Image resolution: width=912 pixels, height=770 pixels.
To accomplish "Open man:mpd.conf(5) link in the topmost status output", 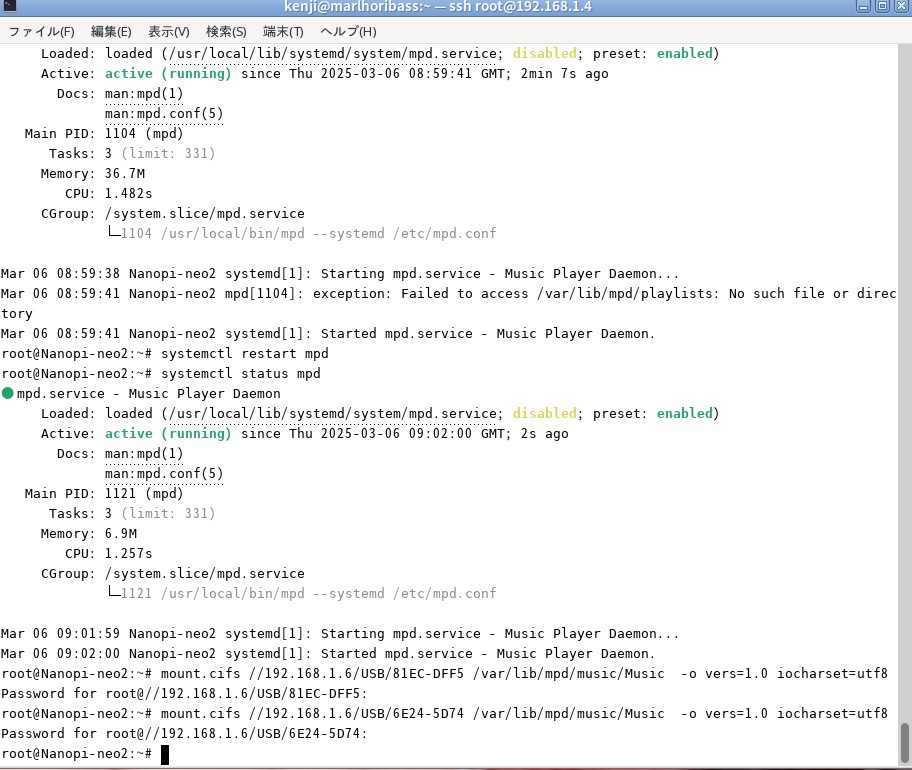I will point(164,113).
